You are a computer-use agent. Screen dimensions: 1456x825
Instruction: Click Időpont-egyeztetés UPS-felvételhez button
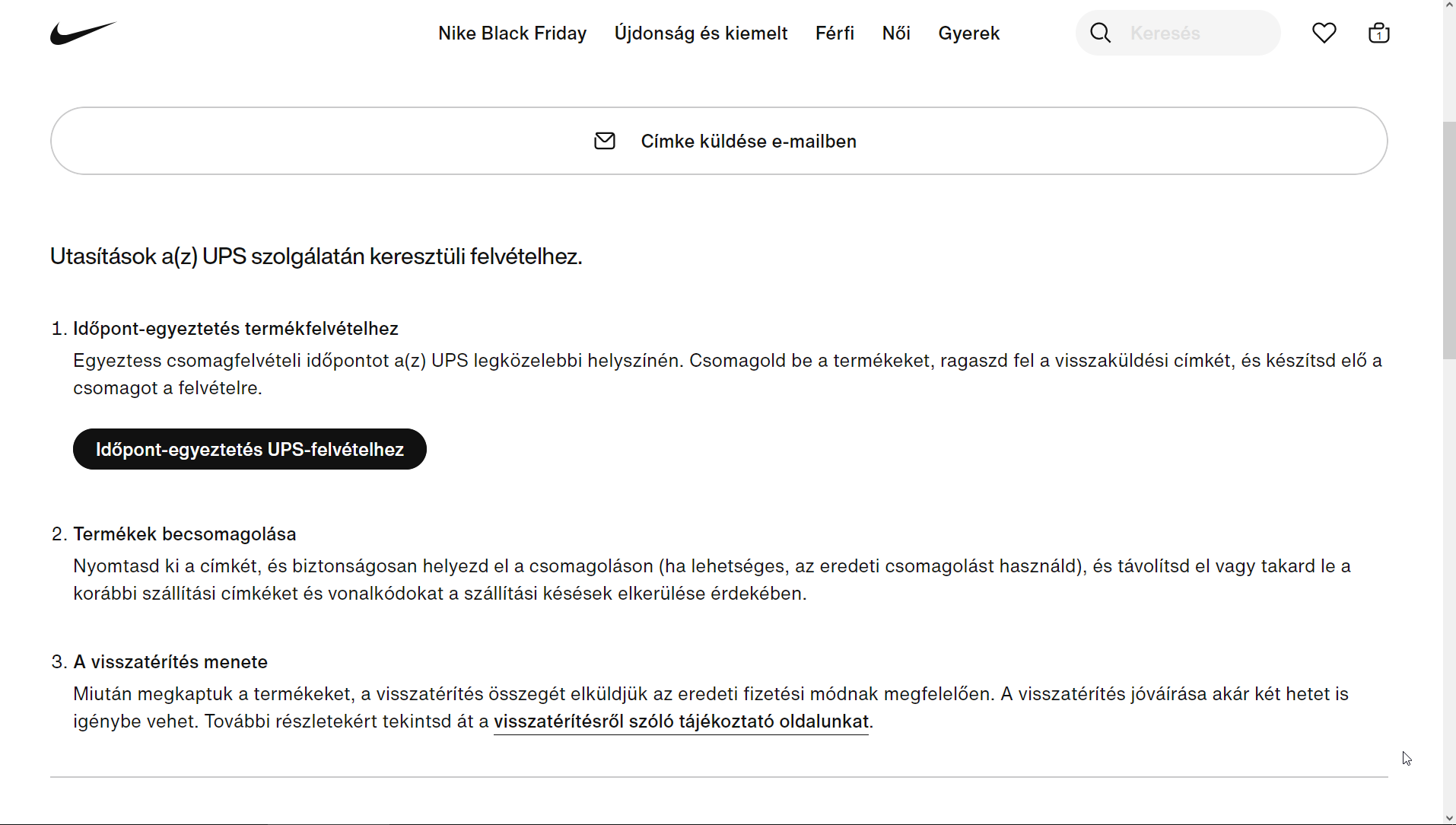point(250,449)
